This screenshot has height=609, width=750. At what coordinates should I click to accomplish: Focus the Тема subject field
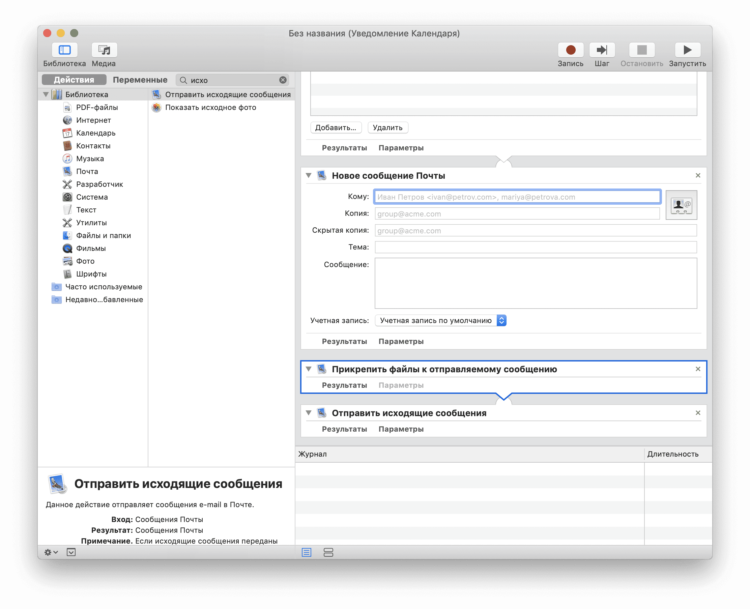(536, 247)
